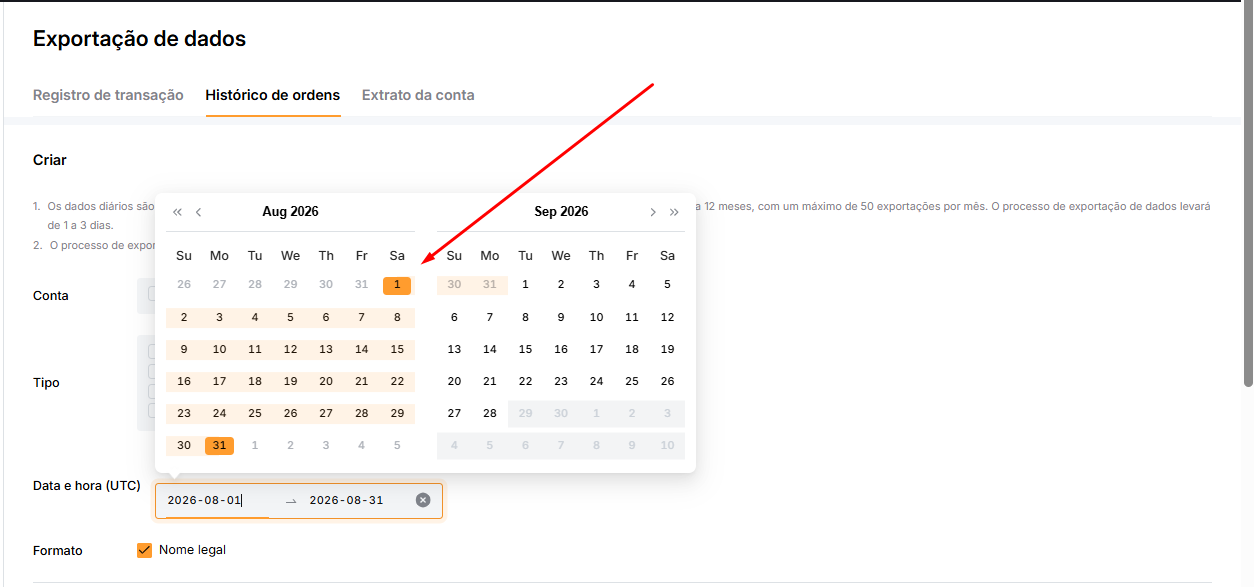Choose August 20 in the calendar
This screenshot has width=1254, height=587.
click(326, 382)
